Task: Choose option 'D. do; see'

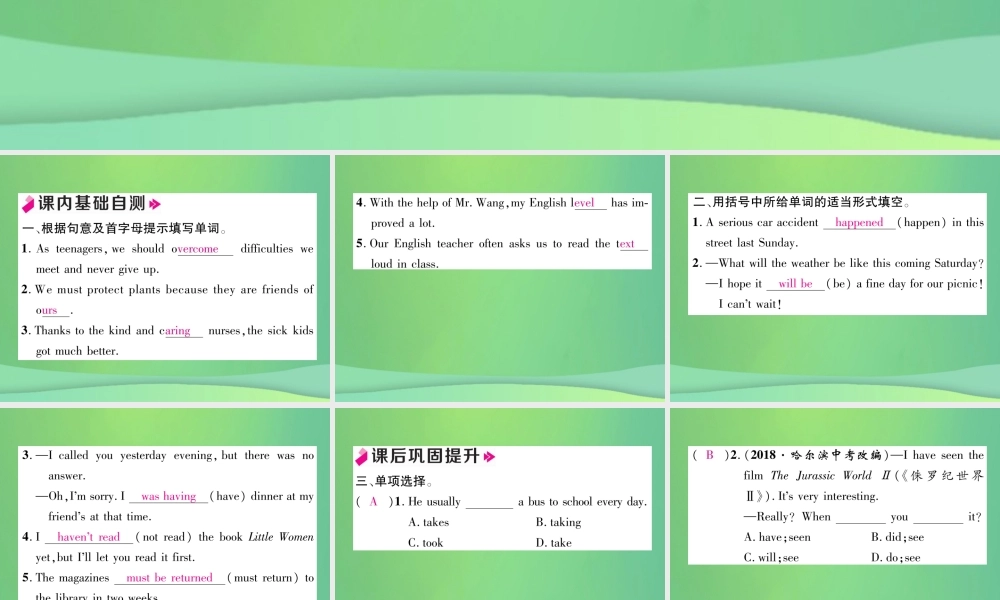Action: pos(895,557)
